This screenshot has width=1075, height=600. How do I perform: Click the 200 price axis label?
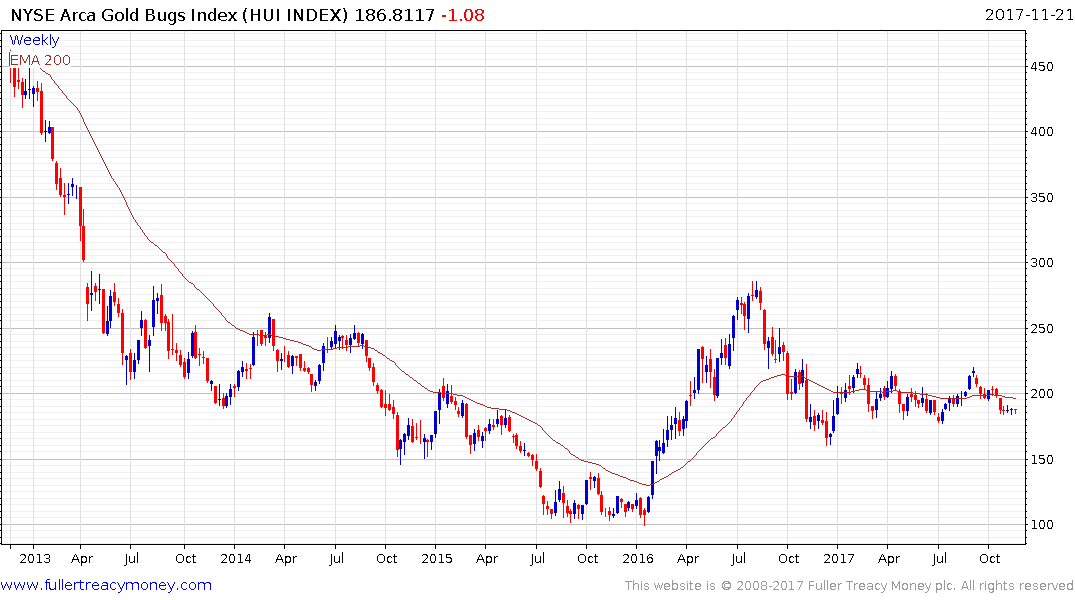pyautogui.click(x=1042, y=394)
